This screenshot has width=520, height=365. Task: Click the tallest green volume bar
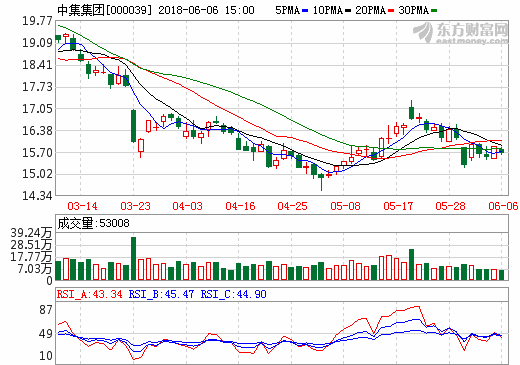[133, 258]
